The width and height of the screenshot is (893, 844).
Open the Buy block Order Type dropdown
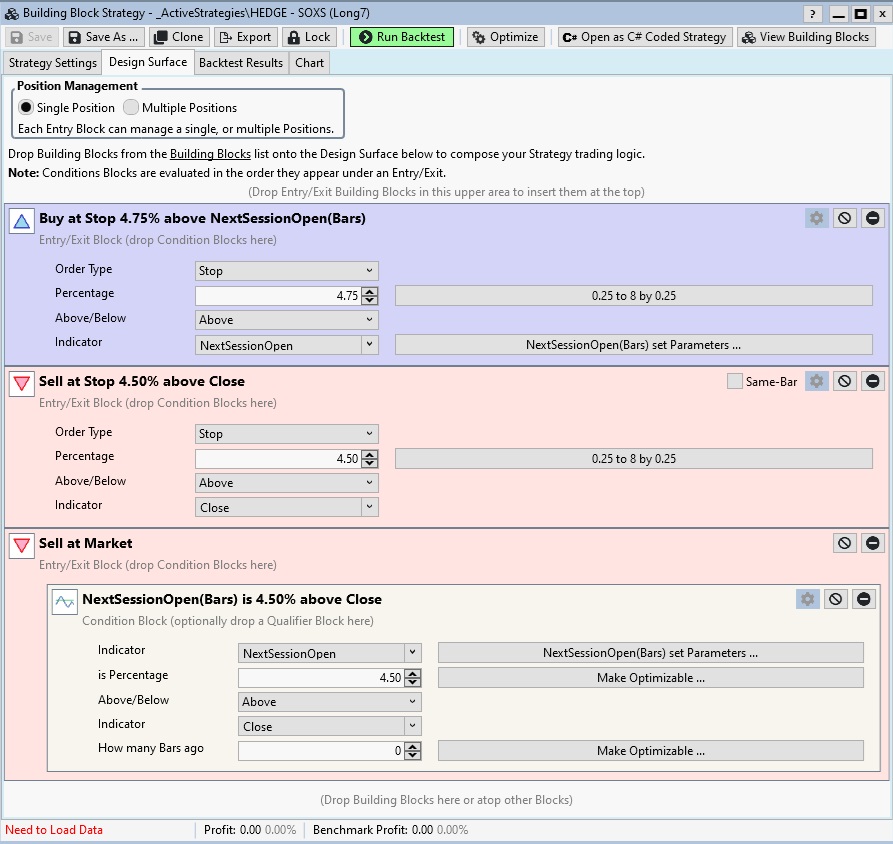[x=286, y=271]
